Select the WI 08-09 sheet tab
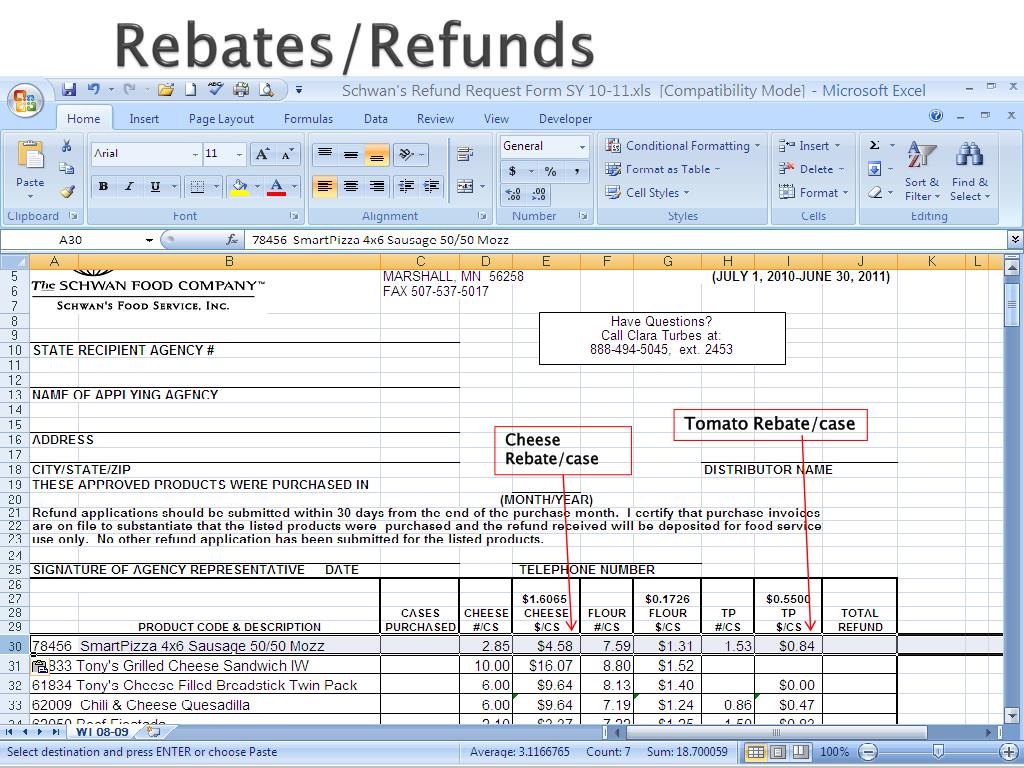The height and width of the screenshot is (768, 1024). click(103, 732)
